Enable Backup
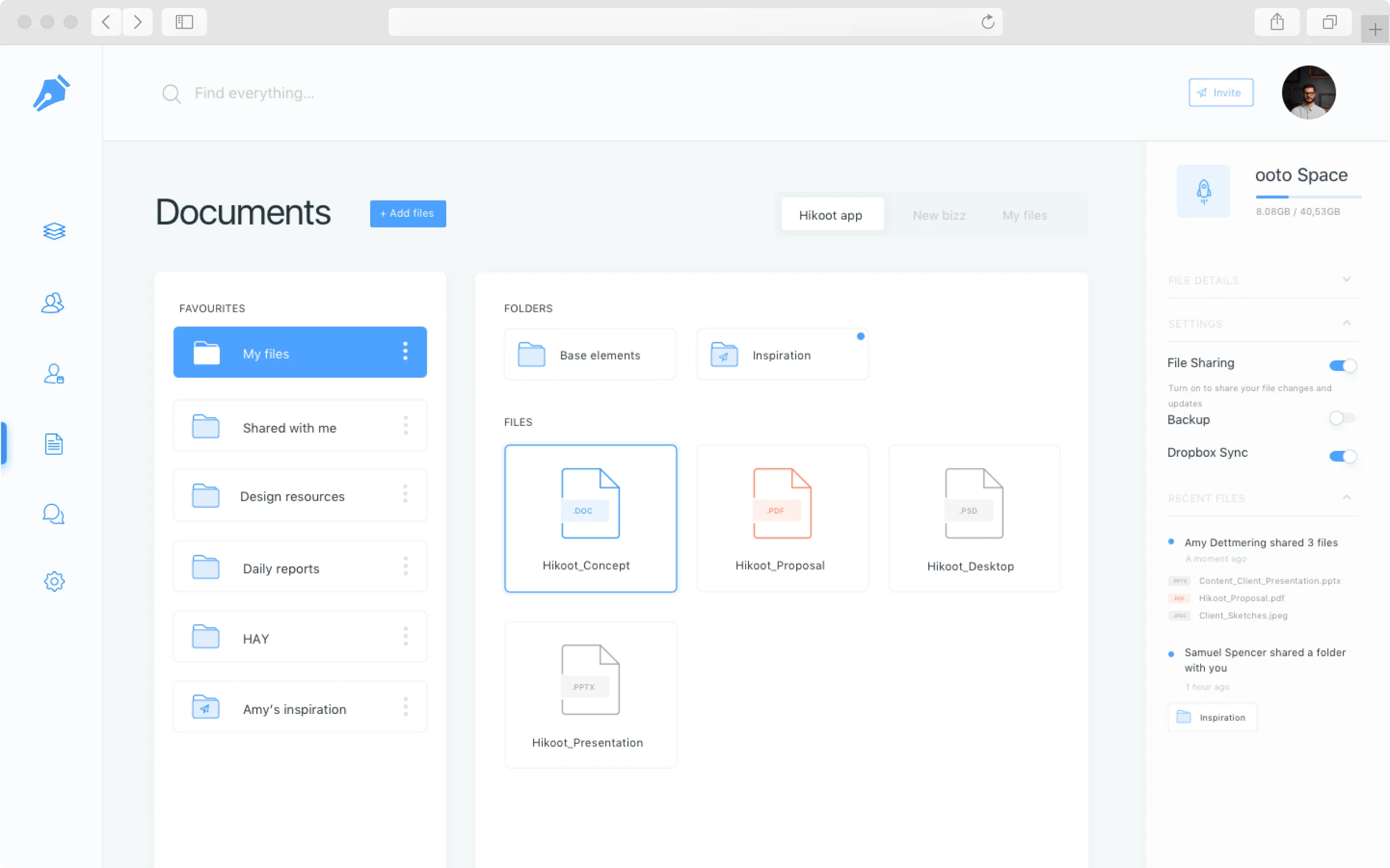Image resolution: width=1390 pixels, height=868 pixels. coord(1342,418)
